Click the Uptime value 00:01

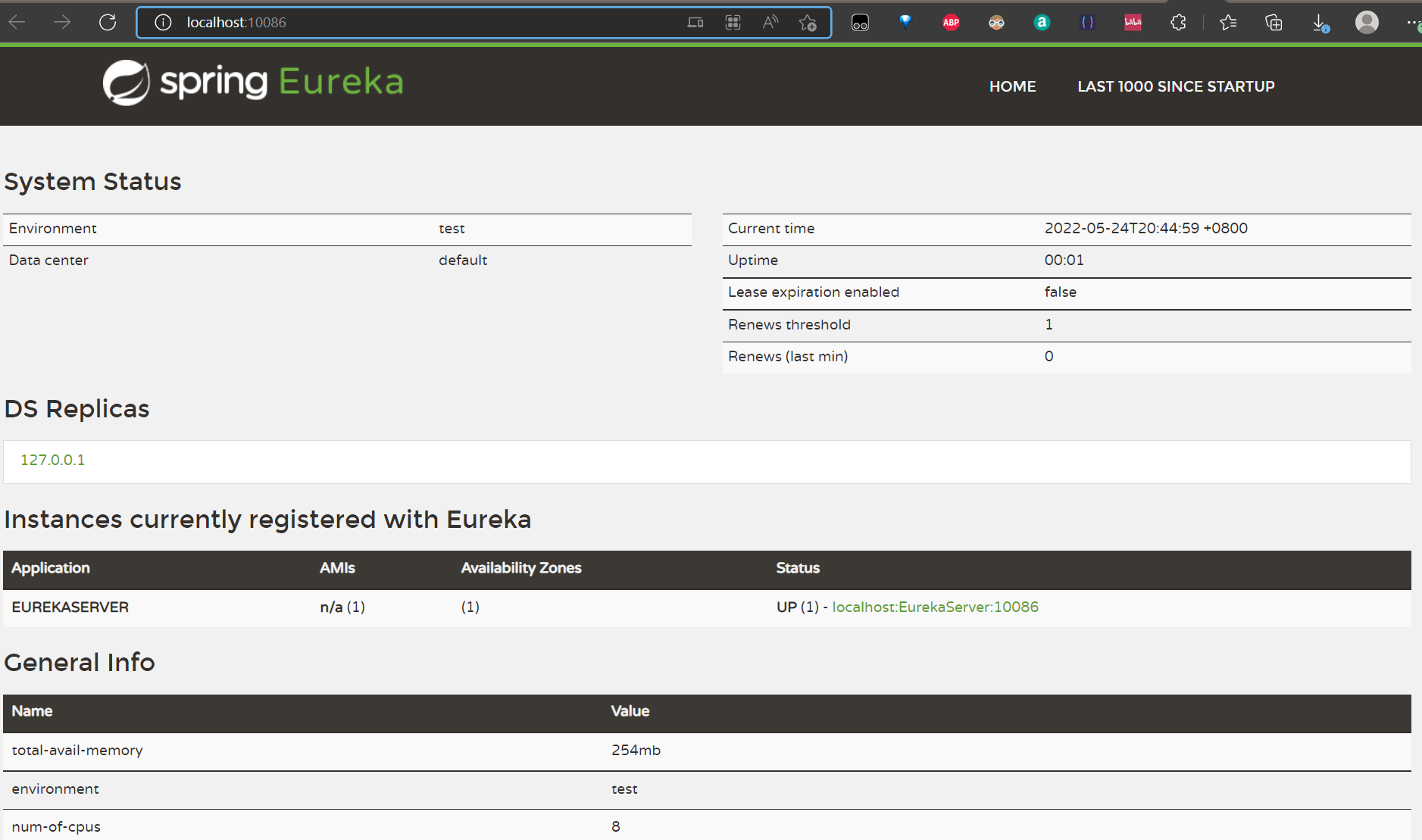(1064, 260)
